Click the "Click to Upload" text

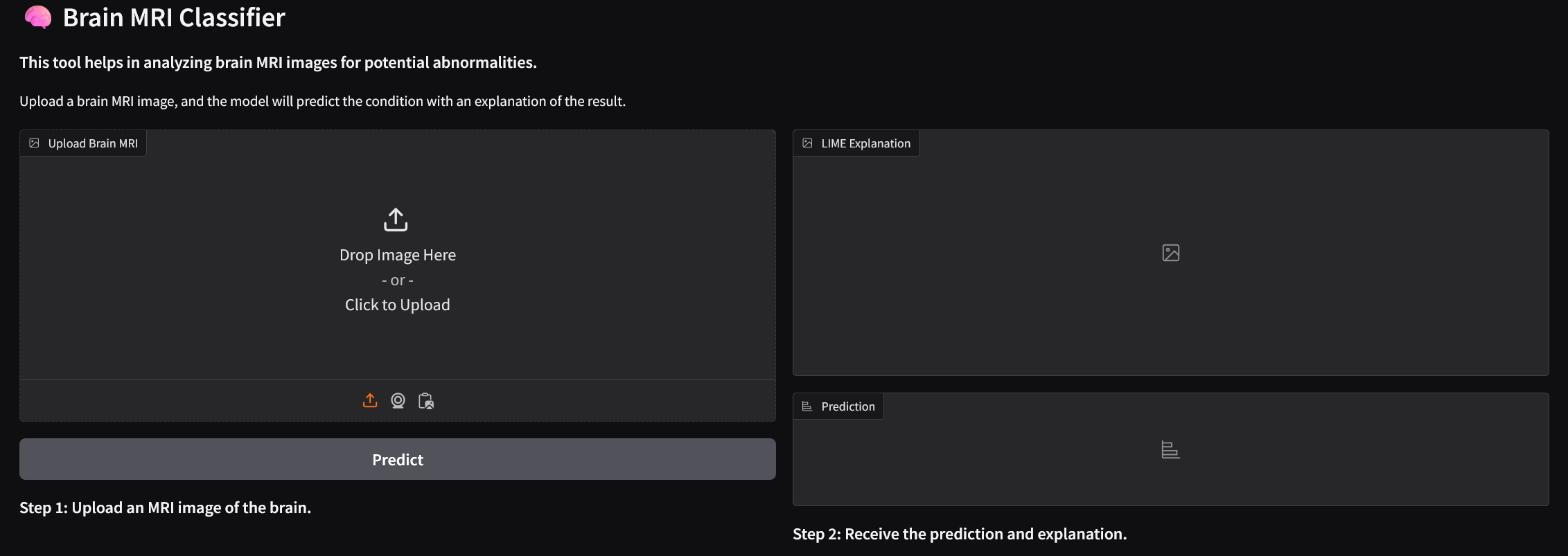[x=397, y=305]
